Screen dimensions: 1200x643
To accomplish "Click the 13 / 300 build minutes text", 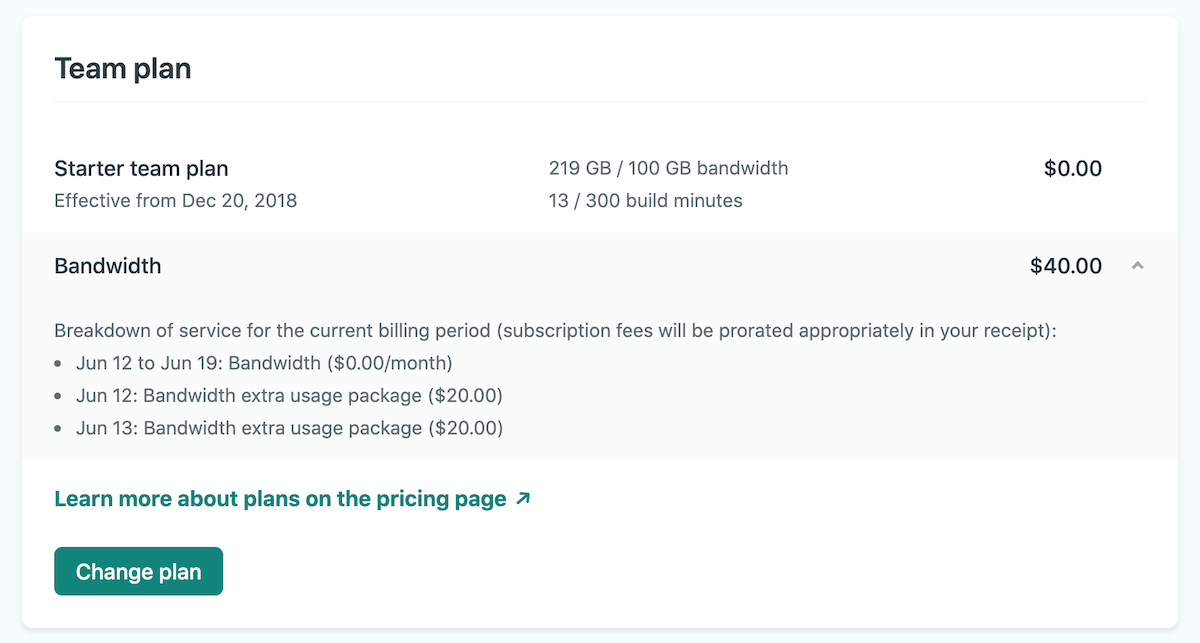I will [x=644, y=200].
